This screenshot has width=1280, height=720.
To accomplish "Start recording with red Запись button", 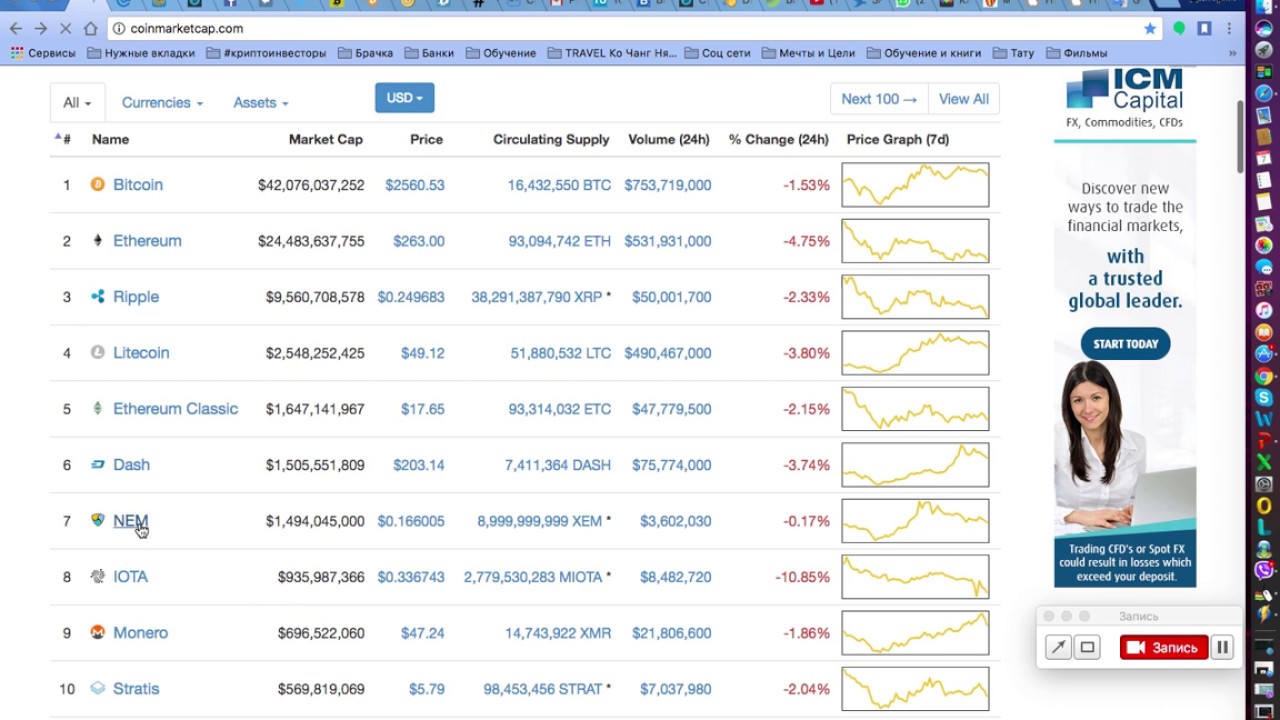I will pyautogui.click(x=1164, y=647).
